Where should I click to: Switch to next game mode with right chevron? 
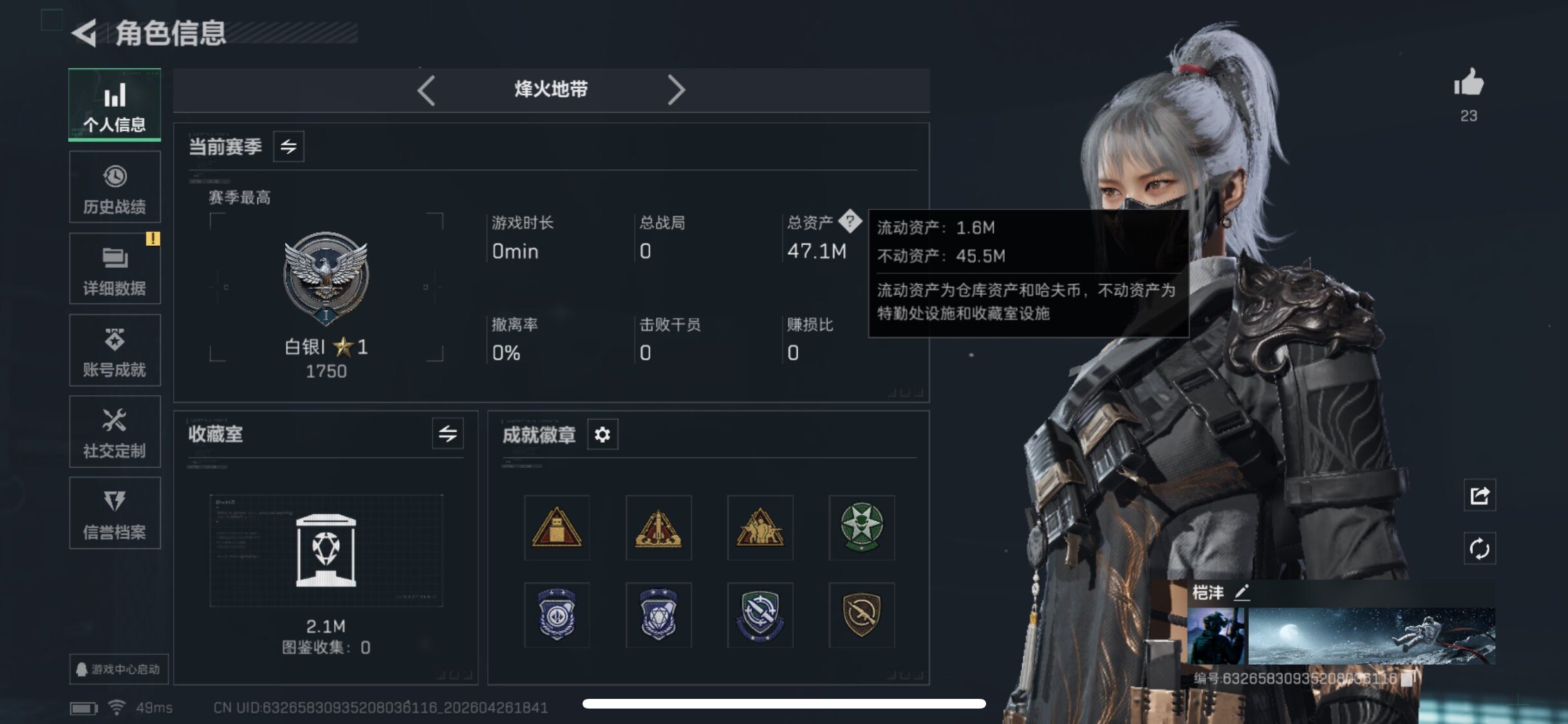pyautogui.click(x=675, y=89)
